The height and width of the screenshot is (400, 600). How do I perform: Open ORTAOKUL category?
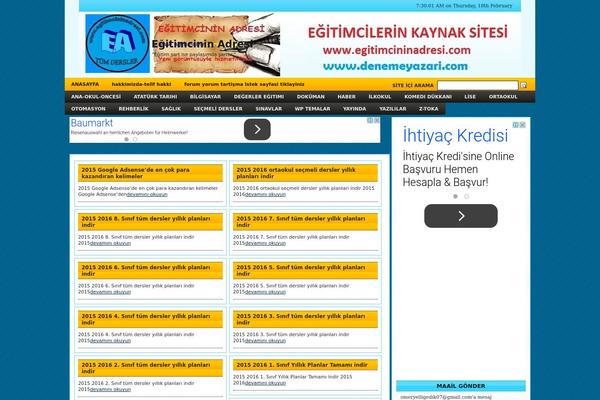pyautogui.click(x=503, y=97)
